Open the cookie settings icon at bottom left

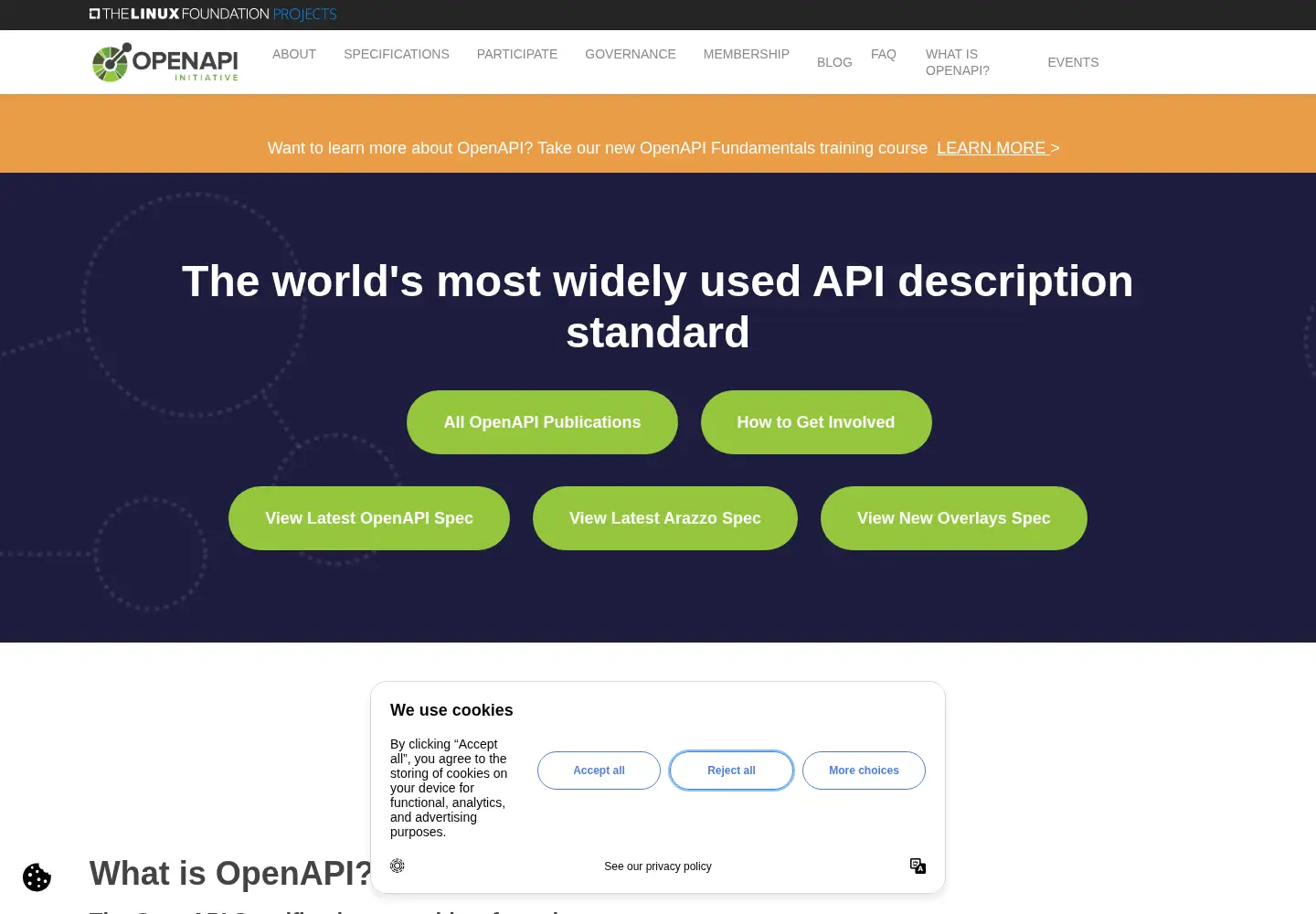[x=37, y=877]
